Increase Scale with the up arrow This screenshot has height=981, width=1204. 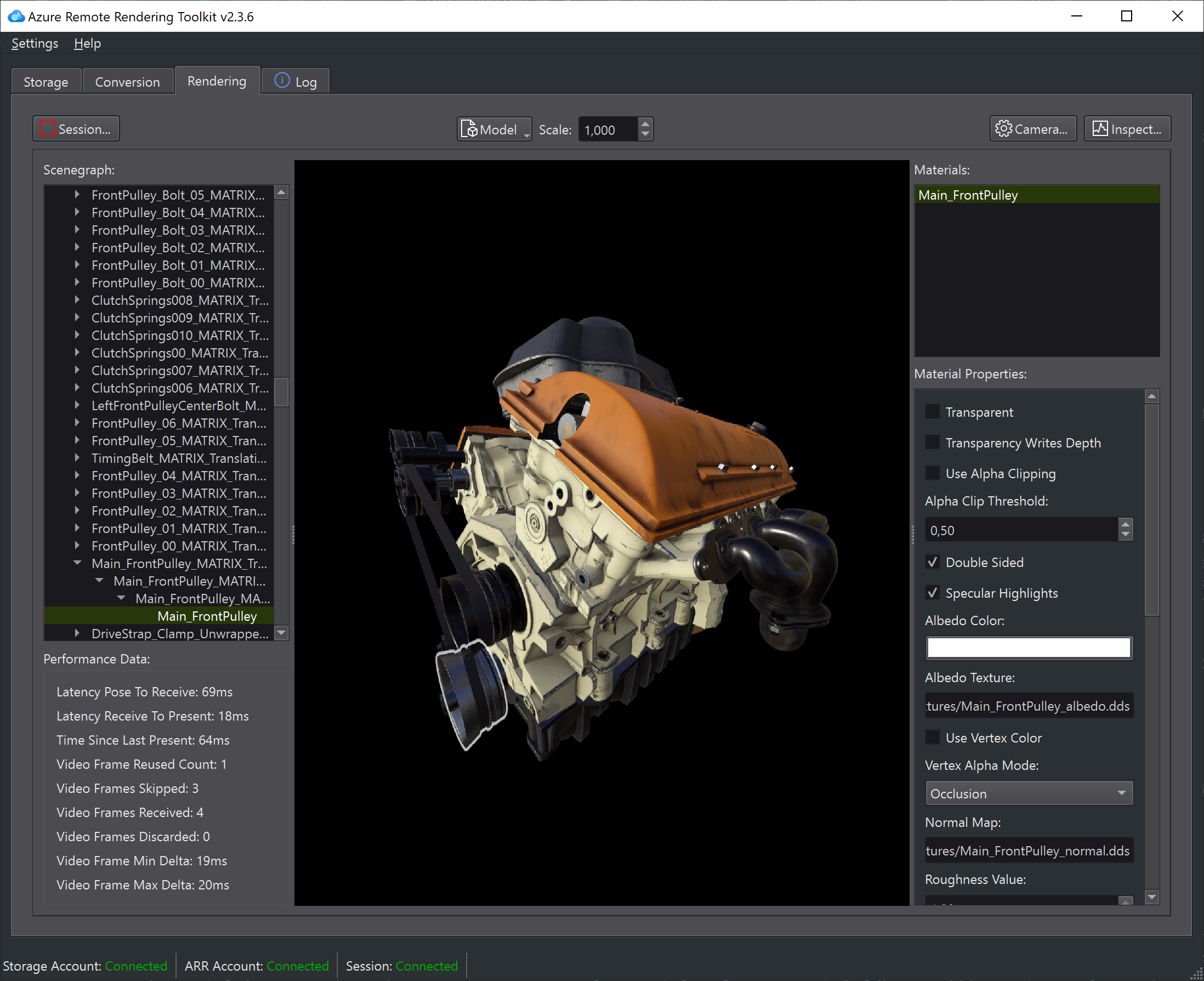[x=645, y=124]
